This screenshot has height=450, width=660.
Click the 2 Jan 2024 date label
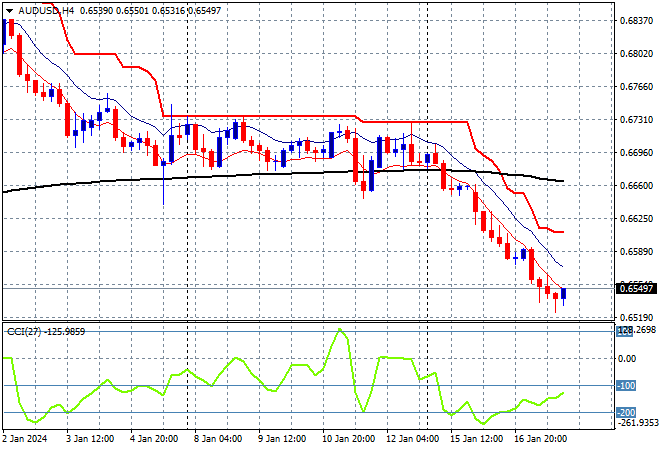24,439
